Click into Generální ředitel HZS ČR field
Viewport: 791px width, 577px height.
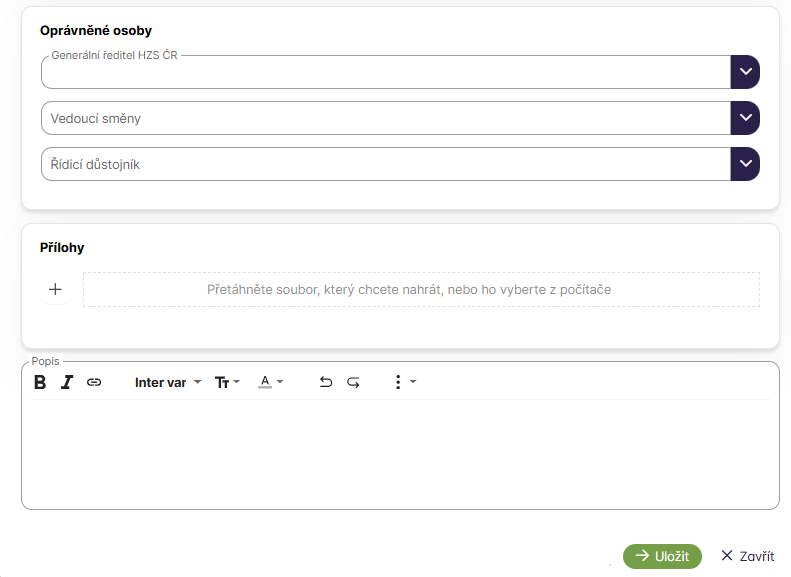(x=385, y=73)
